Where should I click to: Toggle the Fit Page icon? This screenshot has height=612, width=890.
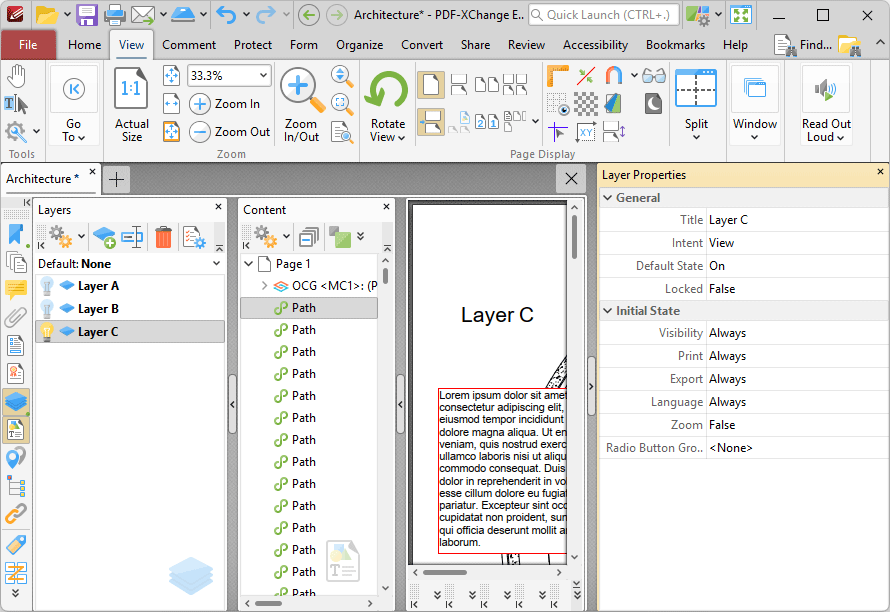tap(171, 132)
